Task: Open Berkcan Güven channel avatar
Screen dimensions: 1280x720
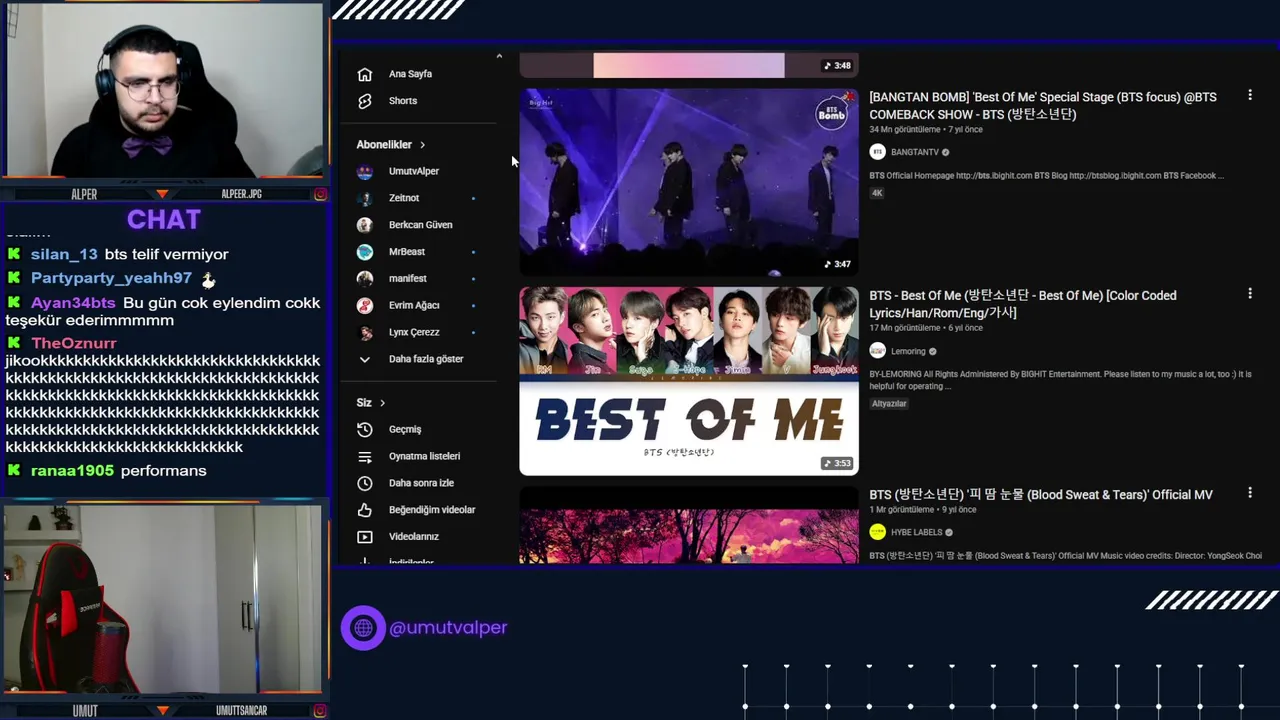Action: (365, 225)
